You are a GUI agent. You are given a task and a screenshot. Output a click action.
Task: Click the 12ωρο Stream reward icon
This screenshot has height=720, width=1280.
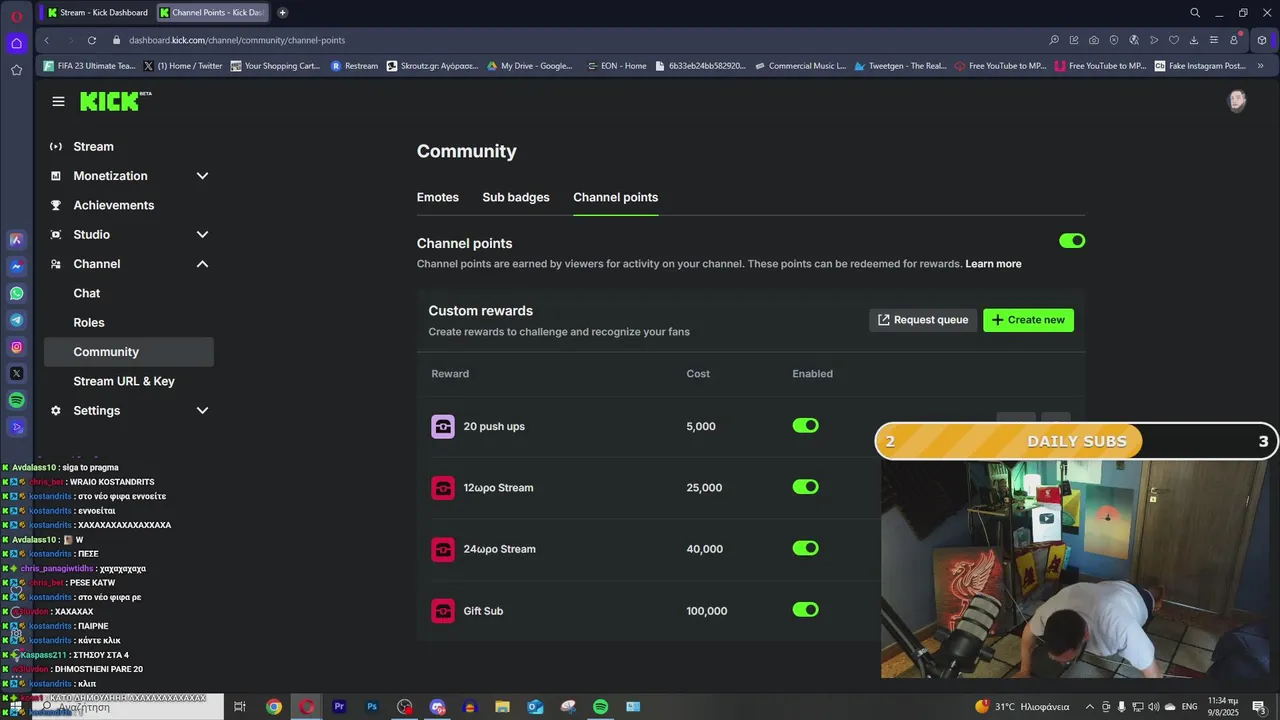pyautogui.click(x=443, y=488)
